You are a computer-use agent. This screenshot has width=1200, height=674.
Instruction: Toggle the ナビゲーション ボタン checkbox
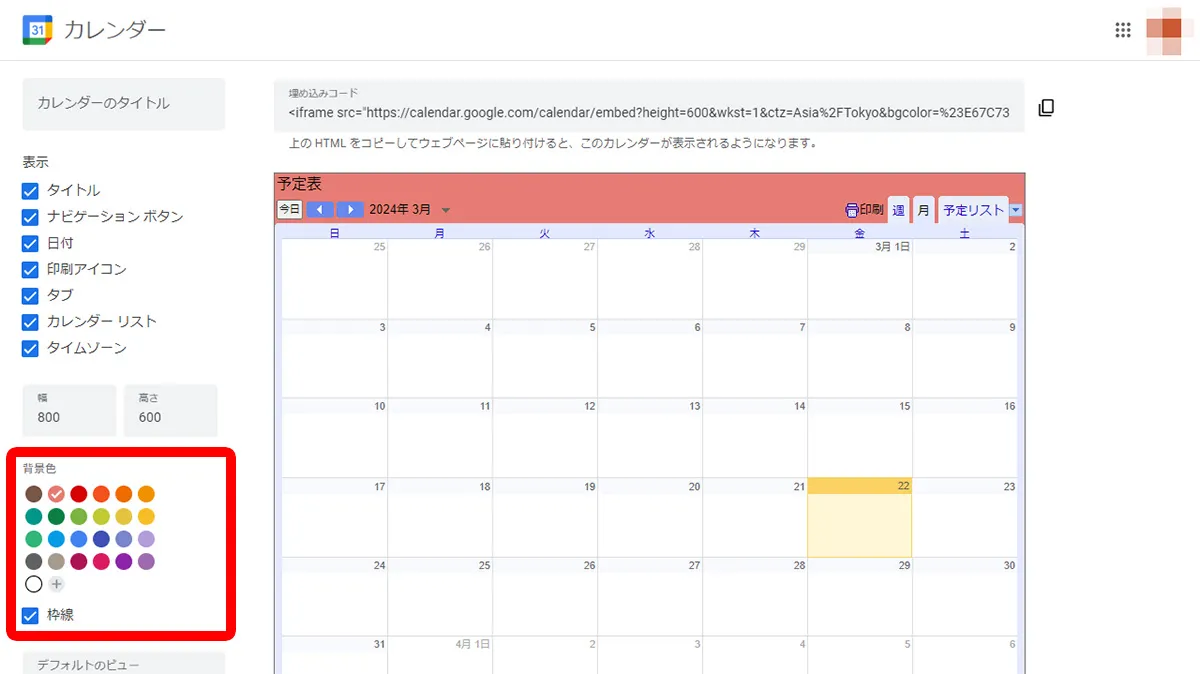30,217
